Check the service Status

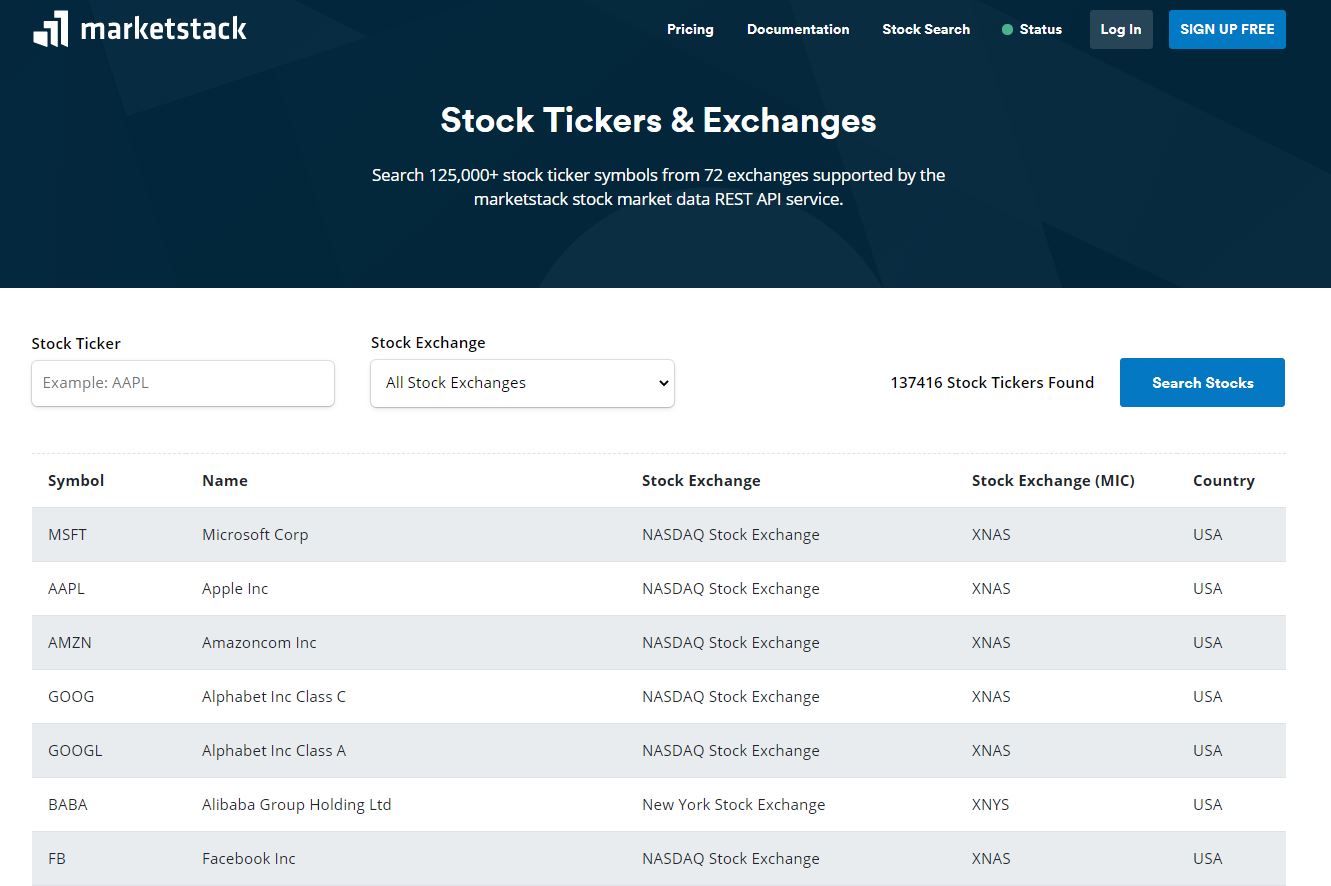coord(1039,30)
